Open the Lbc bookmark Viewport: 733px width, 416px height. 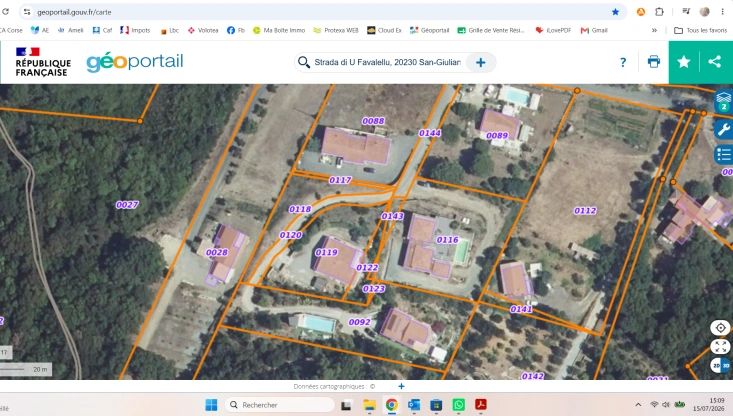click(x=170, y=30)
